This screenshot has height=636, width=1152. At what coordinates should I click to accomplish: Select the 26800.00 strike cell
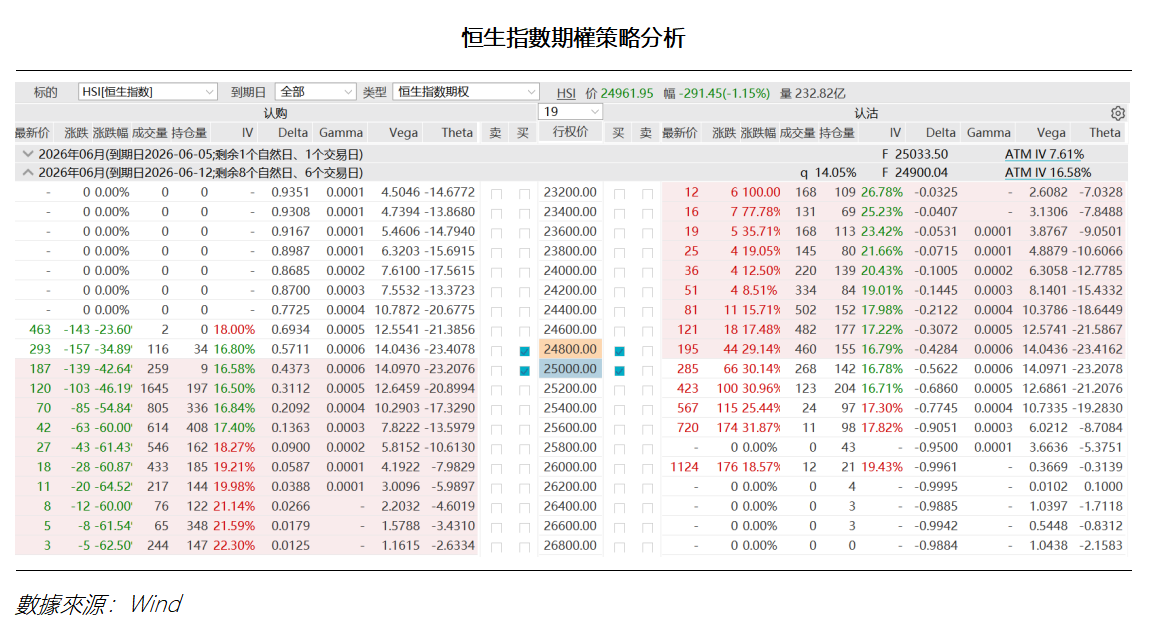pos(570,546)
